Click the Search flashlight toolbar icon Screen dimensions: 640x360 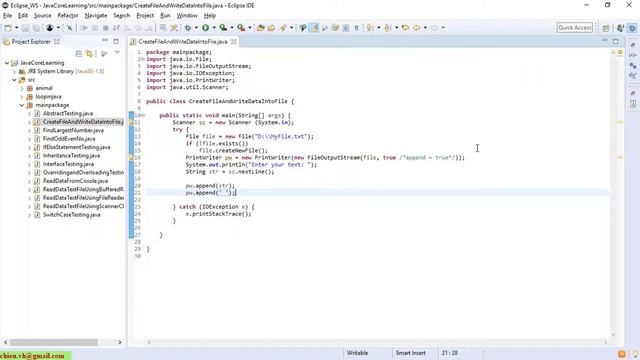pyautogui.click(x=283, y=28)
